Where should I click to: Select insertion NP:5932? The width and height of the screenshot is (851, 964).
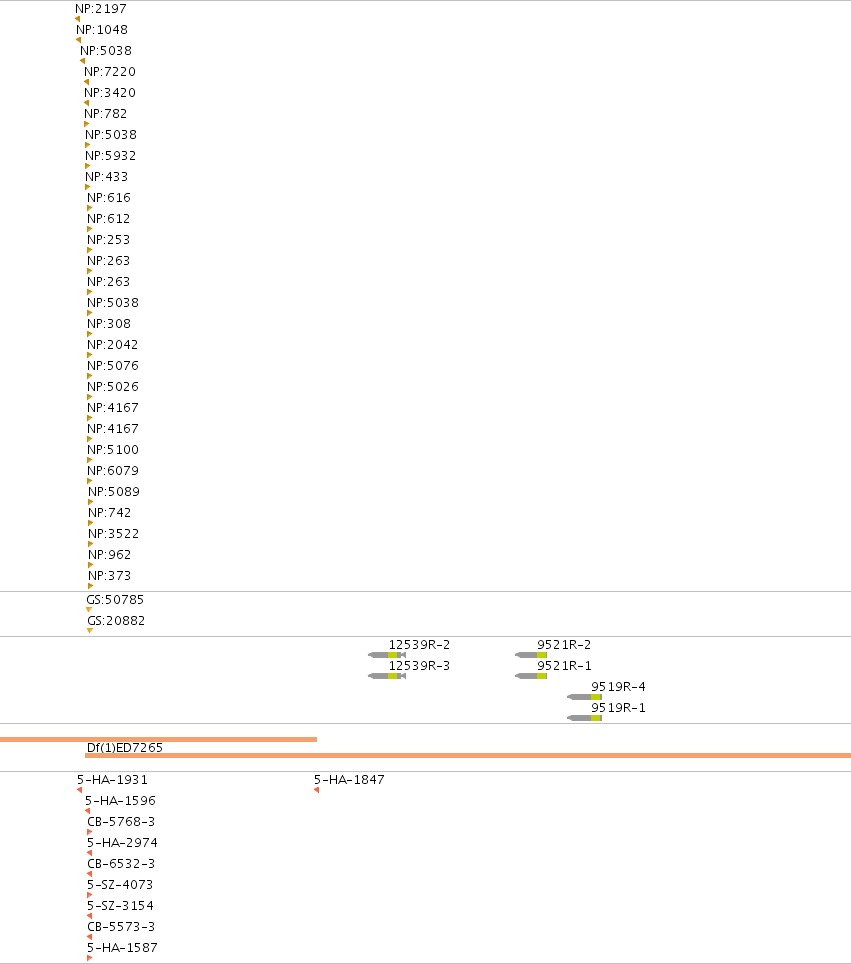tap(111, 156)
